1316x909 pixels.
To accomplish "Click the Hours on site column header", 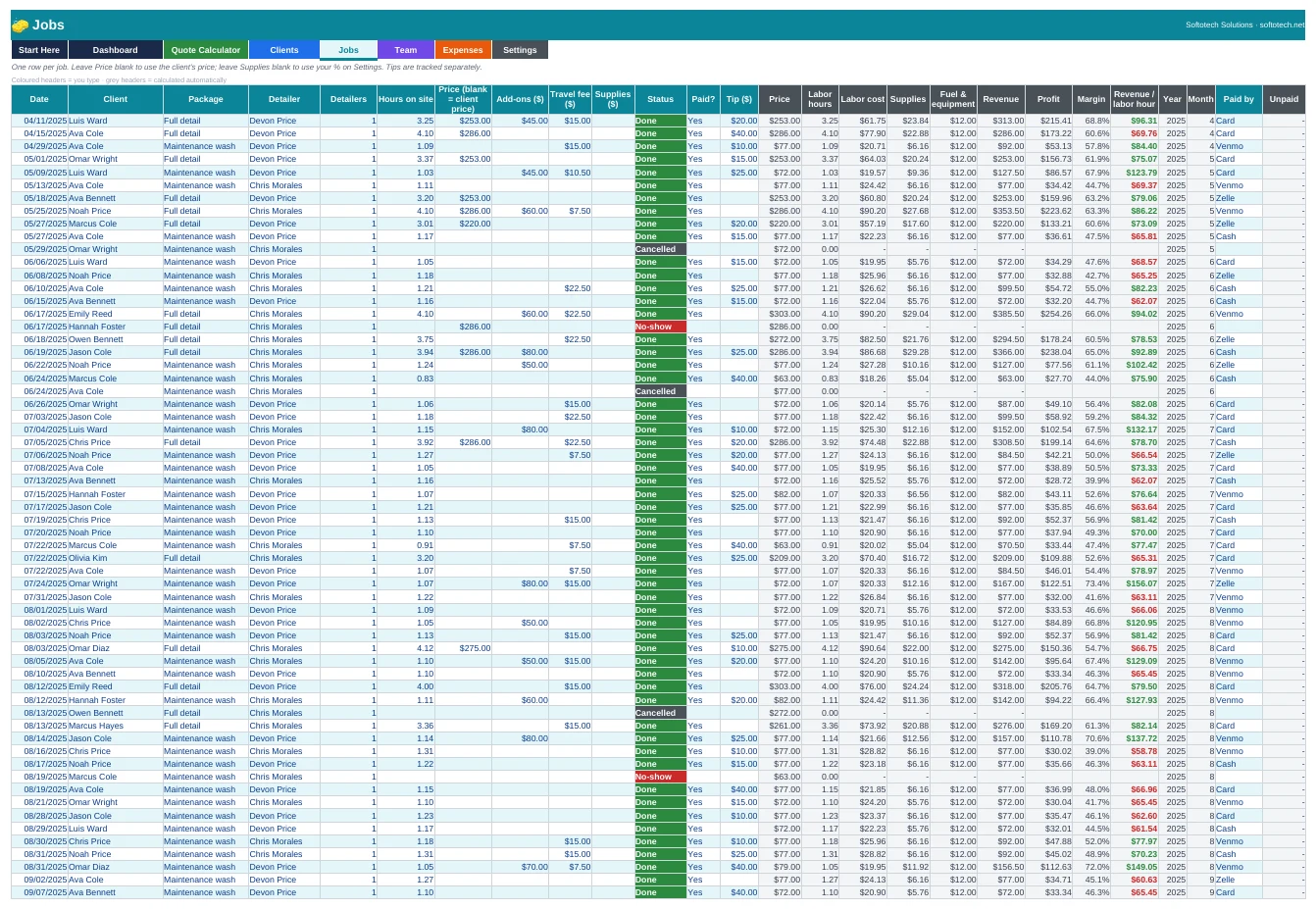I will point(406,99).
